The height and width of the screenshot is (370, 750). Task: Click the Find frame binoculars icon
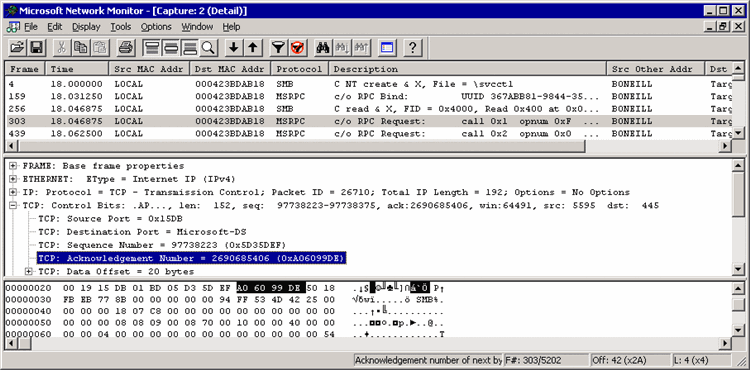323,47
